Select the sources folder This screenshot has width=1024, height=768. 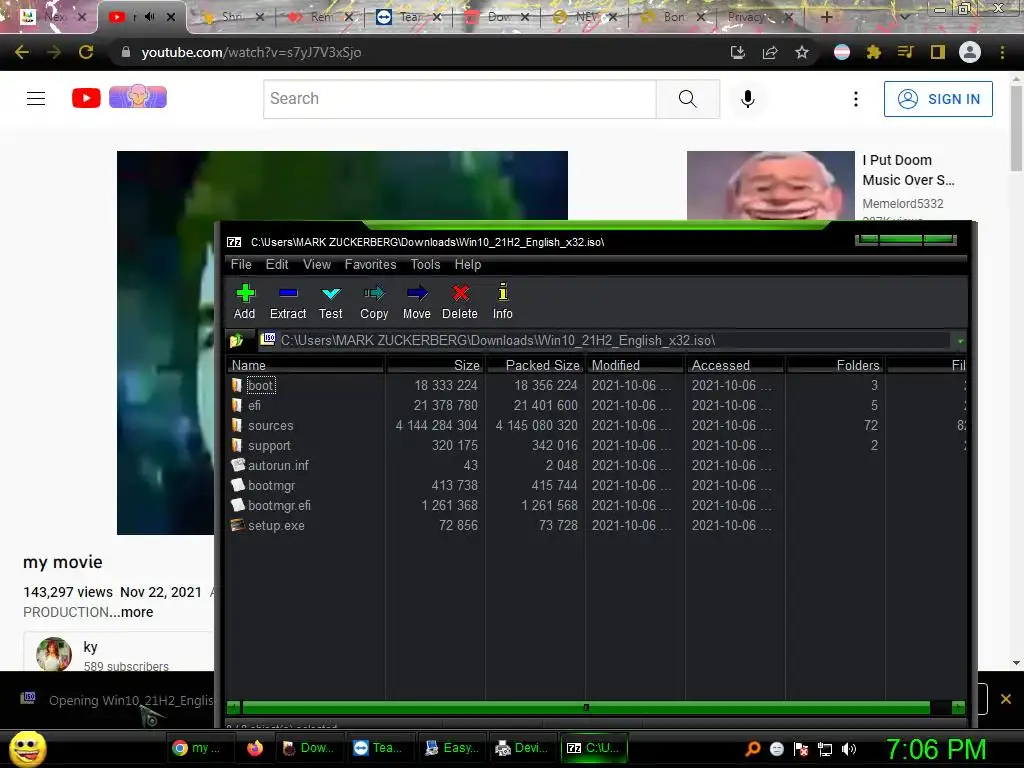click(270, 426)
